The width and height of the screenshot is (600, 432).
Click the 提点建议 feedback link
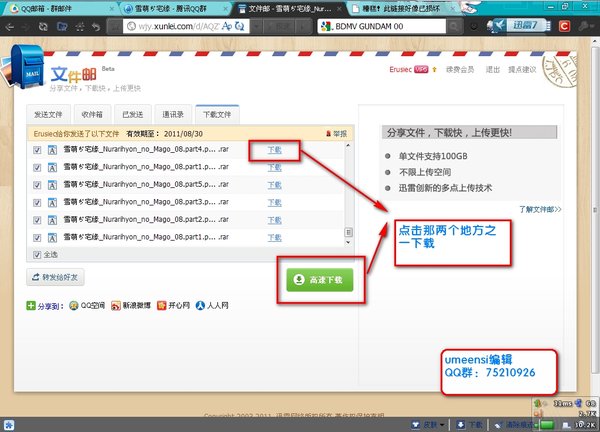point(522,69)
